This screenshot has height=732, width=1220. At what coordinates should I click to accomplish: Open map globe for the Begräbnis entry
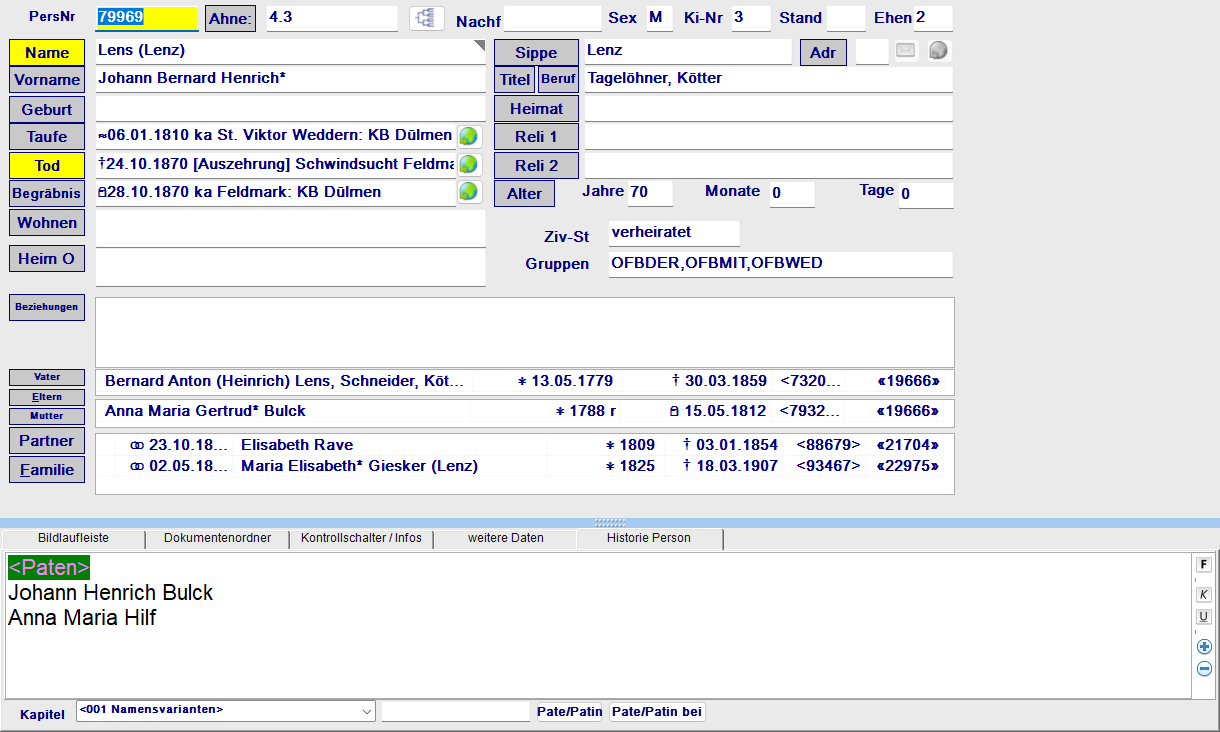click(468, 192)
